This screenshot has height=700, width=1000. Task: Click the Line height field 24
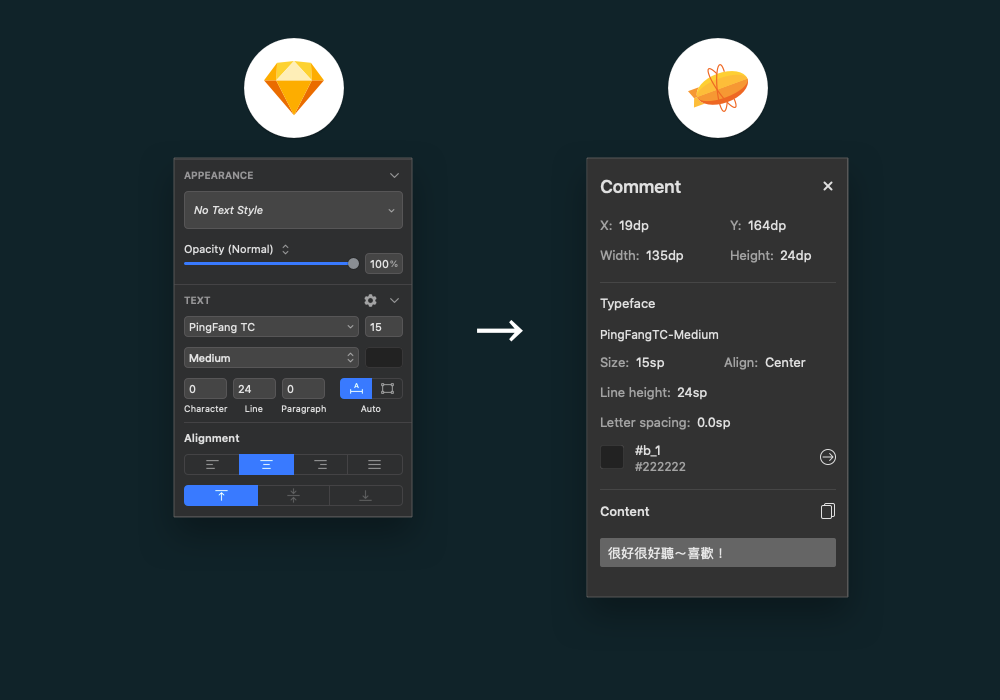pyautogui.click(x=254, y=389)
